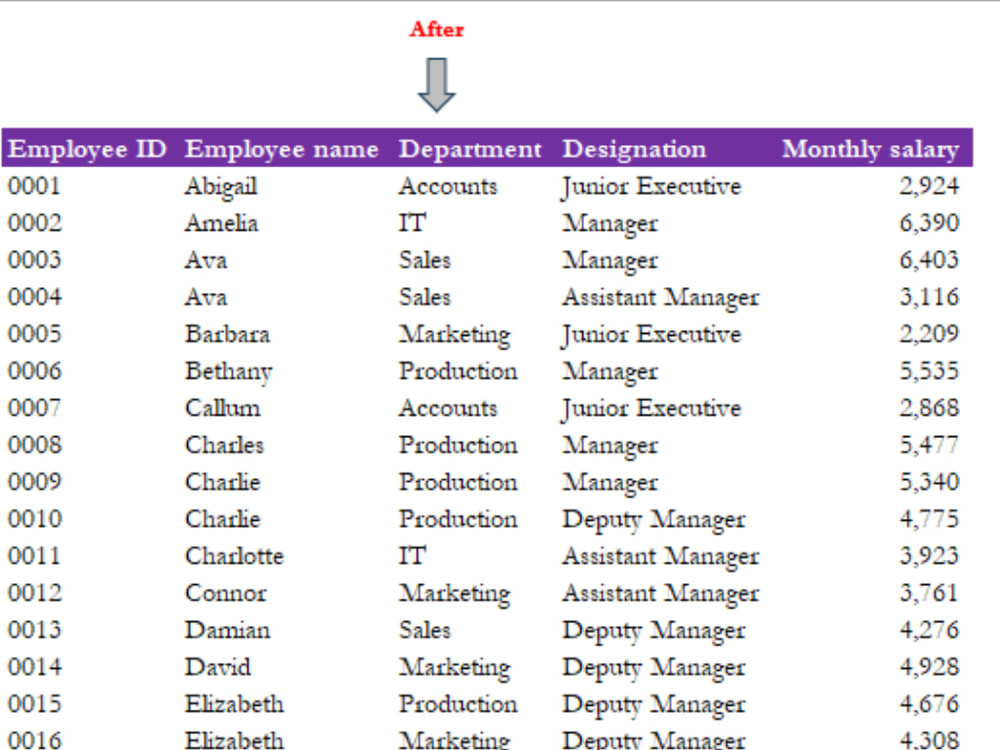Viewport: 1000px width, 750px height.
Task: Click the name Charlotte
Action: tap(234, 556)
